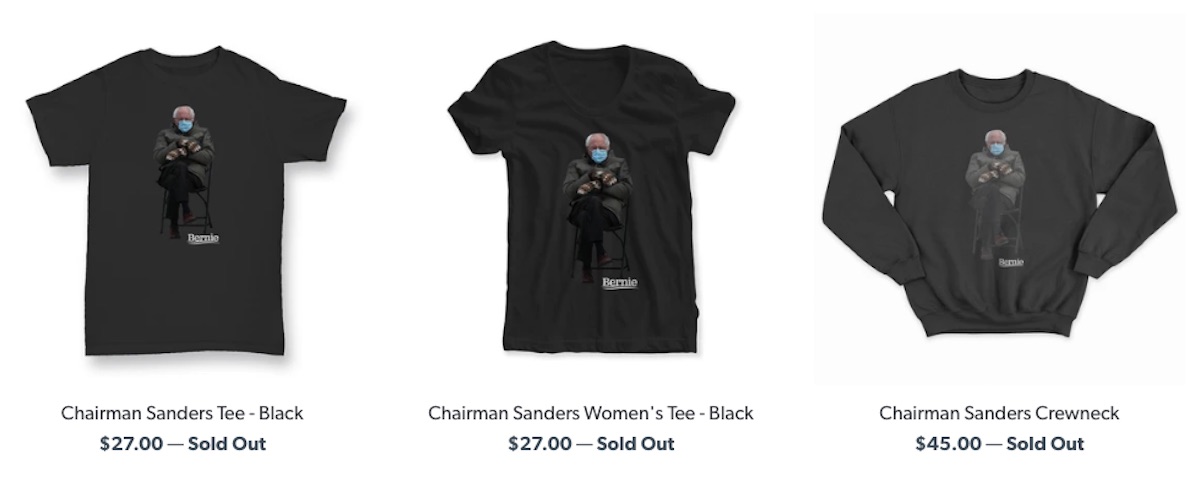Image resolution: width=1200 pixels, height=487 pixels.
Task: Click the seated figure graphic on the crewneck
Action: [996, 192]
